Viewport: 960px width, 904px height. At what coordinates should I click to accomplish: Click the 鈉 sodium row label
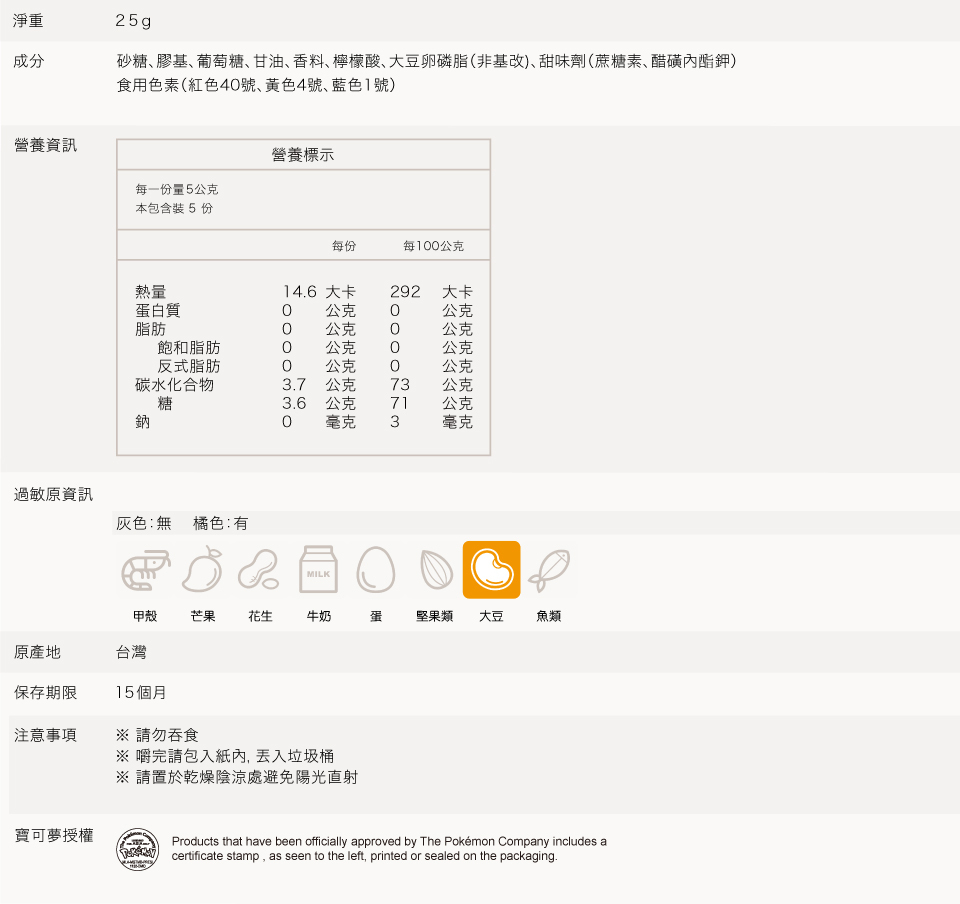143,422
